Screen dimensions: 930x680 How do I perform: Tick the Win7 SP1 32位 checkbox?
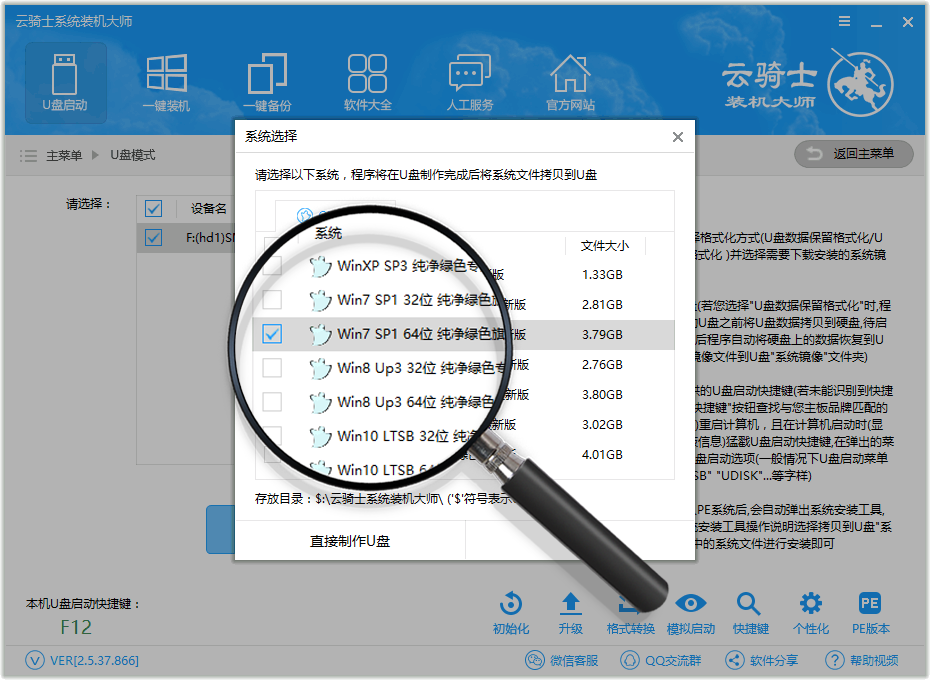pyautogui.click(x=272, y=300)
